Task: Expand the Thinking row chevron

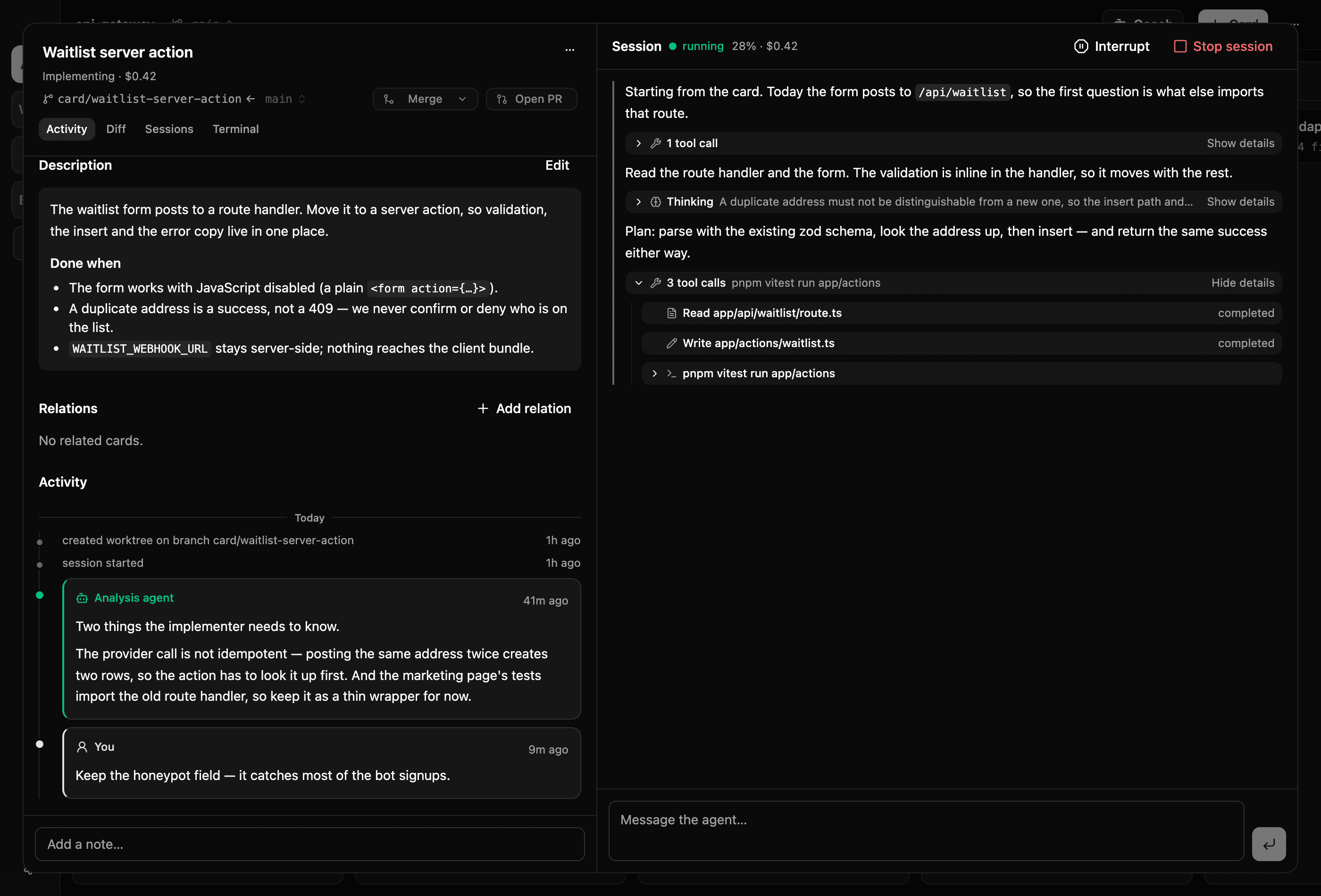Action: [638, 202]
